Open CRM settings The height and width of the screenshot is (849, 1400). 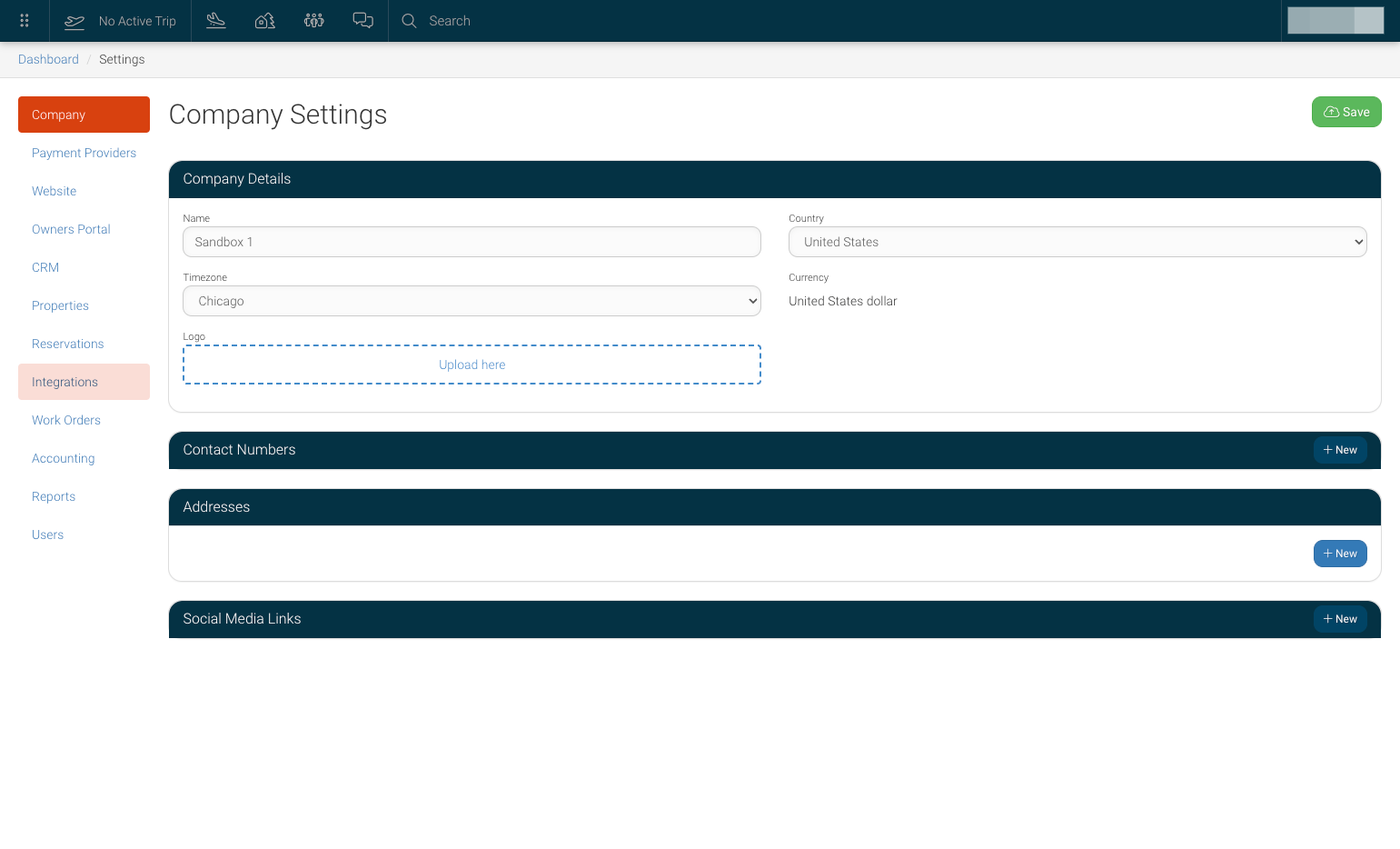[x=84, y=267]
